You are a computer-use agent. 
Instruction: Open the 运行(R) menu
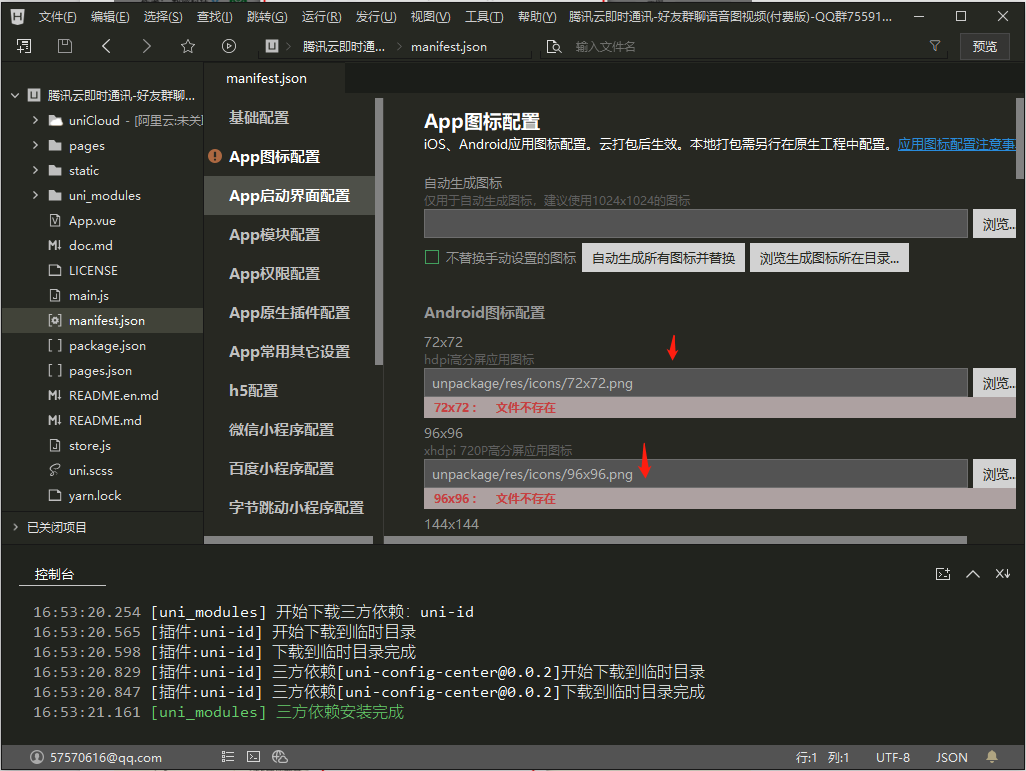321,17
